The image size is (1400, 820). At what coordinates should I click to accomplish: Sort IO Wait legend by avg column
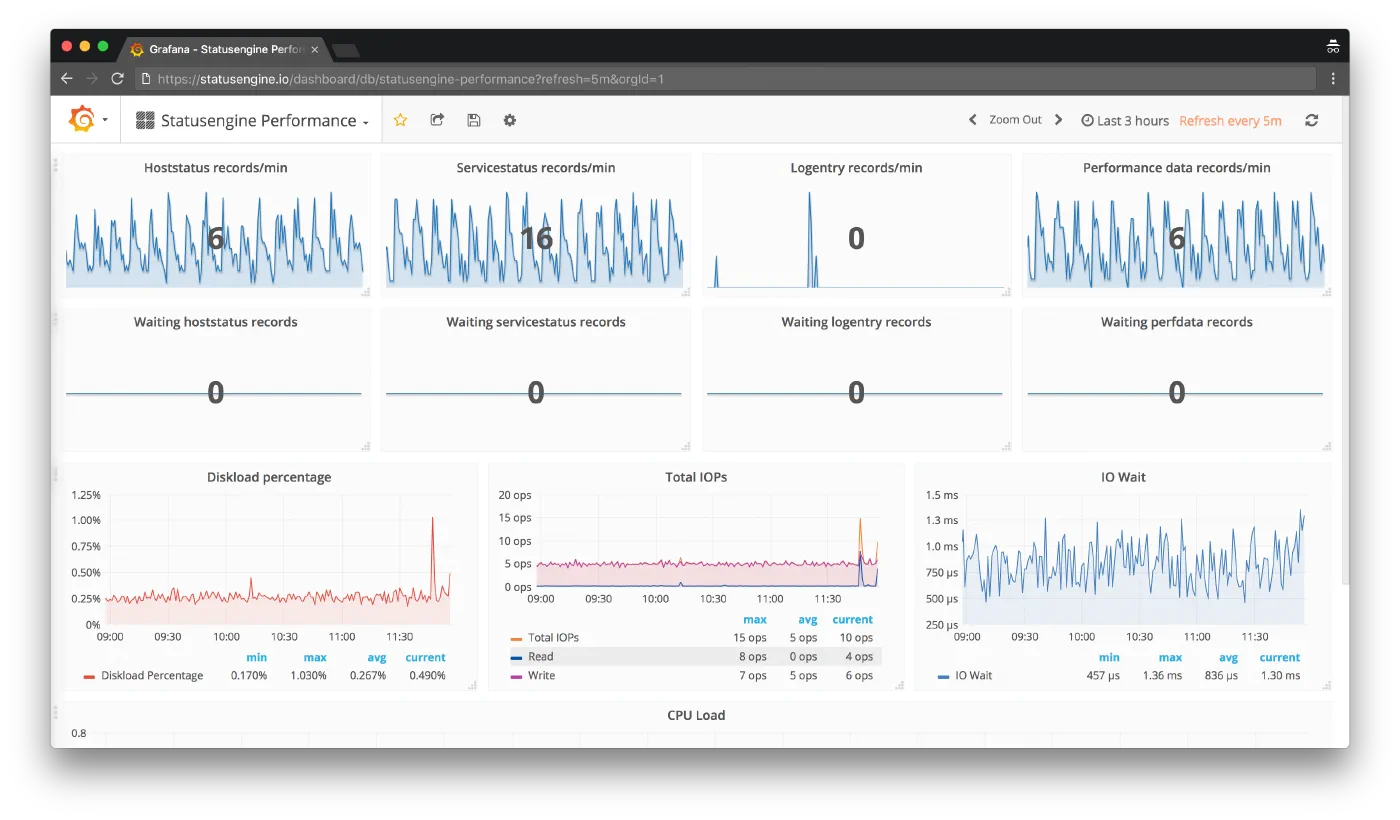point(1228,657)
